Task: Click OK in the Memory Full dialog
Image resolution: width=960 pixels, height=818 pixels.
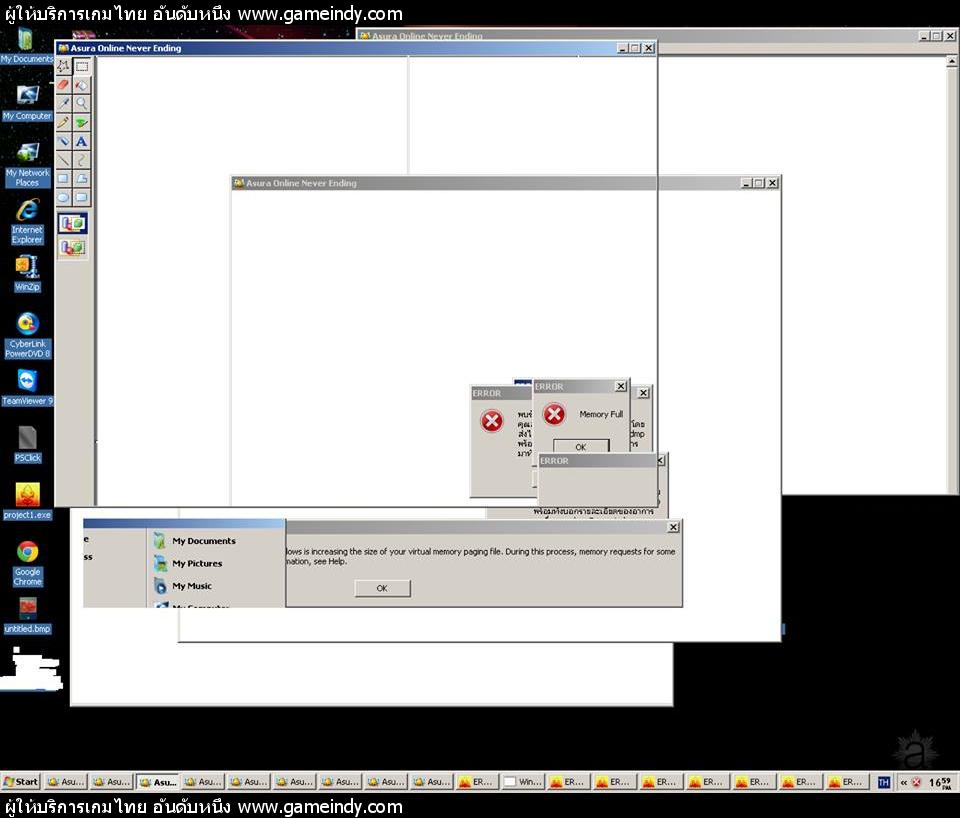Action: pyautogui.click(x=581, y=446)
